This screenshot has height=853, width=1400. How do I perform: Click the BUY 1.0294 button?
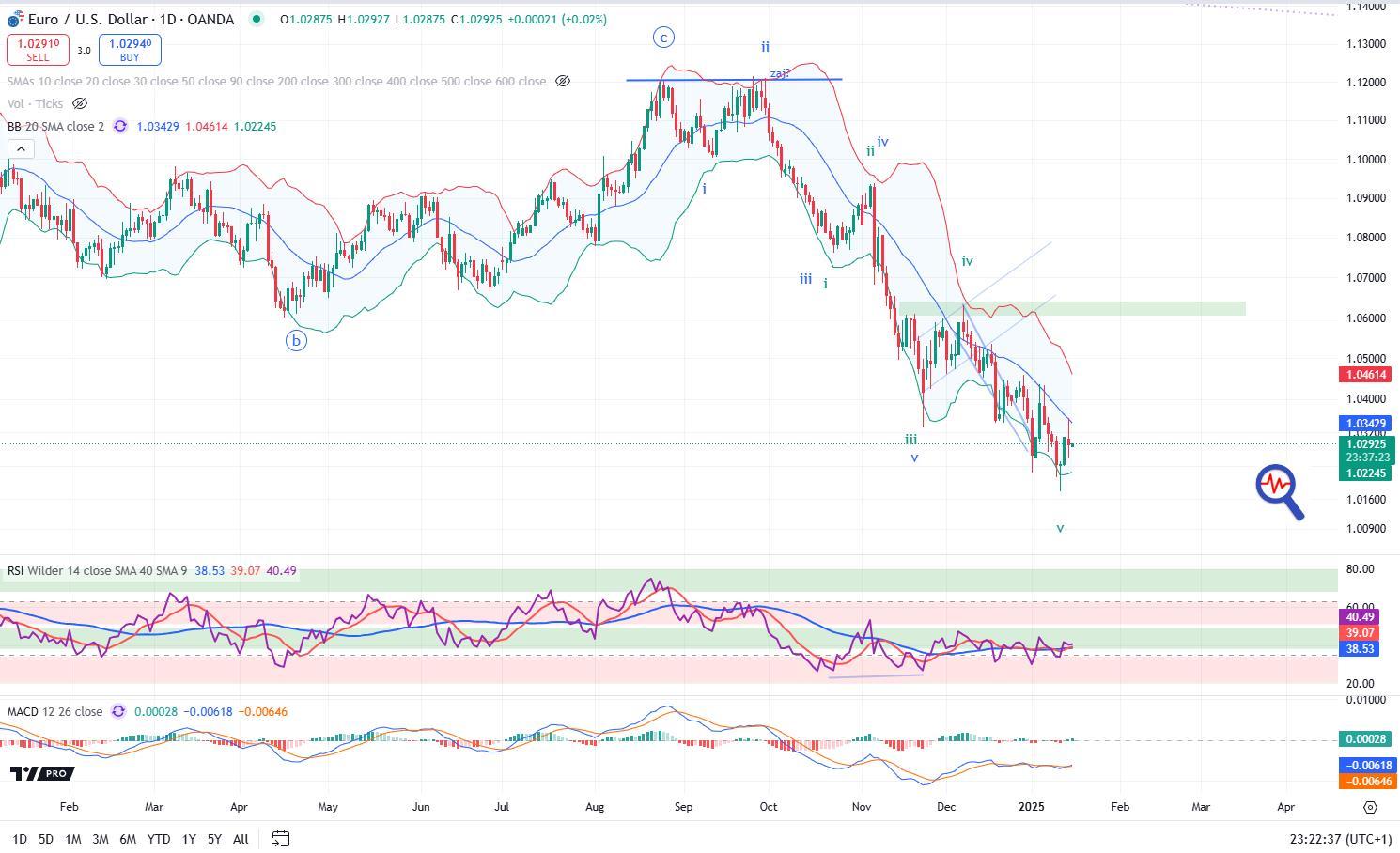[130, 50]
